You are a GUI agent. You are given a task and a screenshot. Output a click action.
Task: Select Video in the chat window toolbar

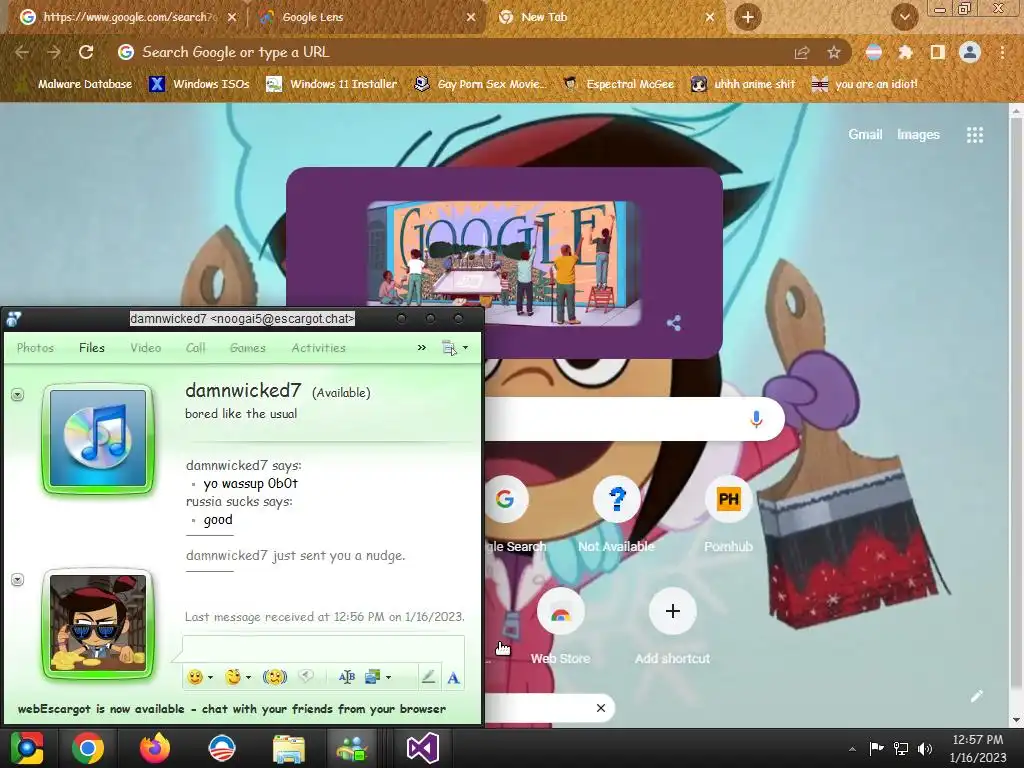[146, 348]
